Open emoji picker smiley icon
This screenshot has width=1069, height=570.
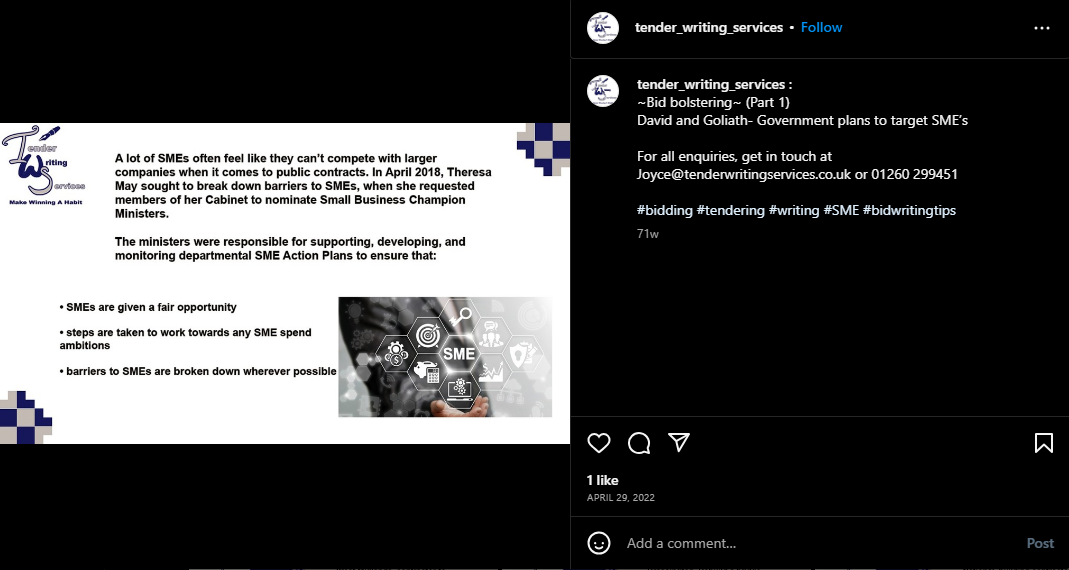599,543
